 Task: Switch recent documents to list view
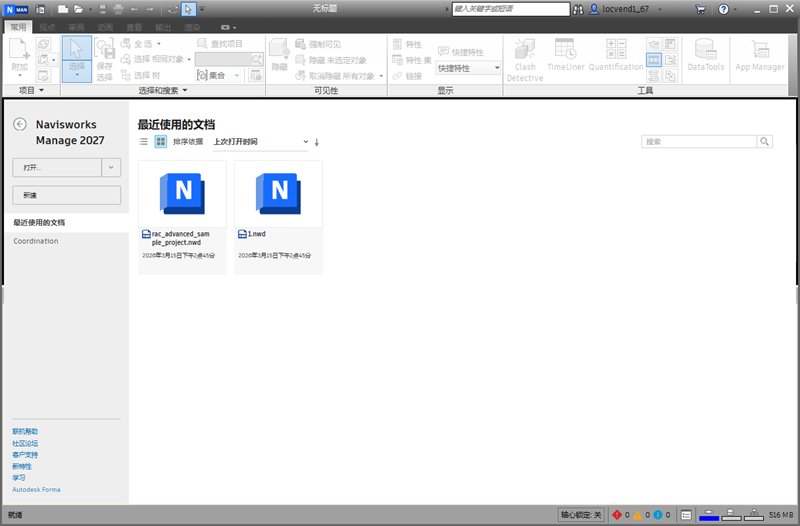[144, 141]
